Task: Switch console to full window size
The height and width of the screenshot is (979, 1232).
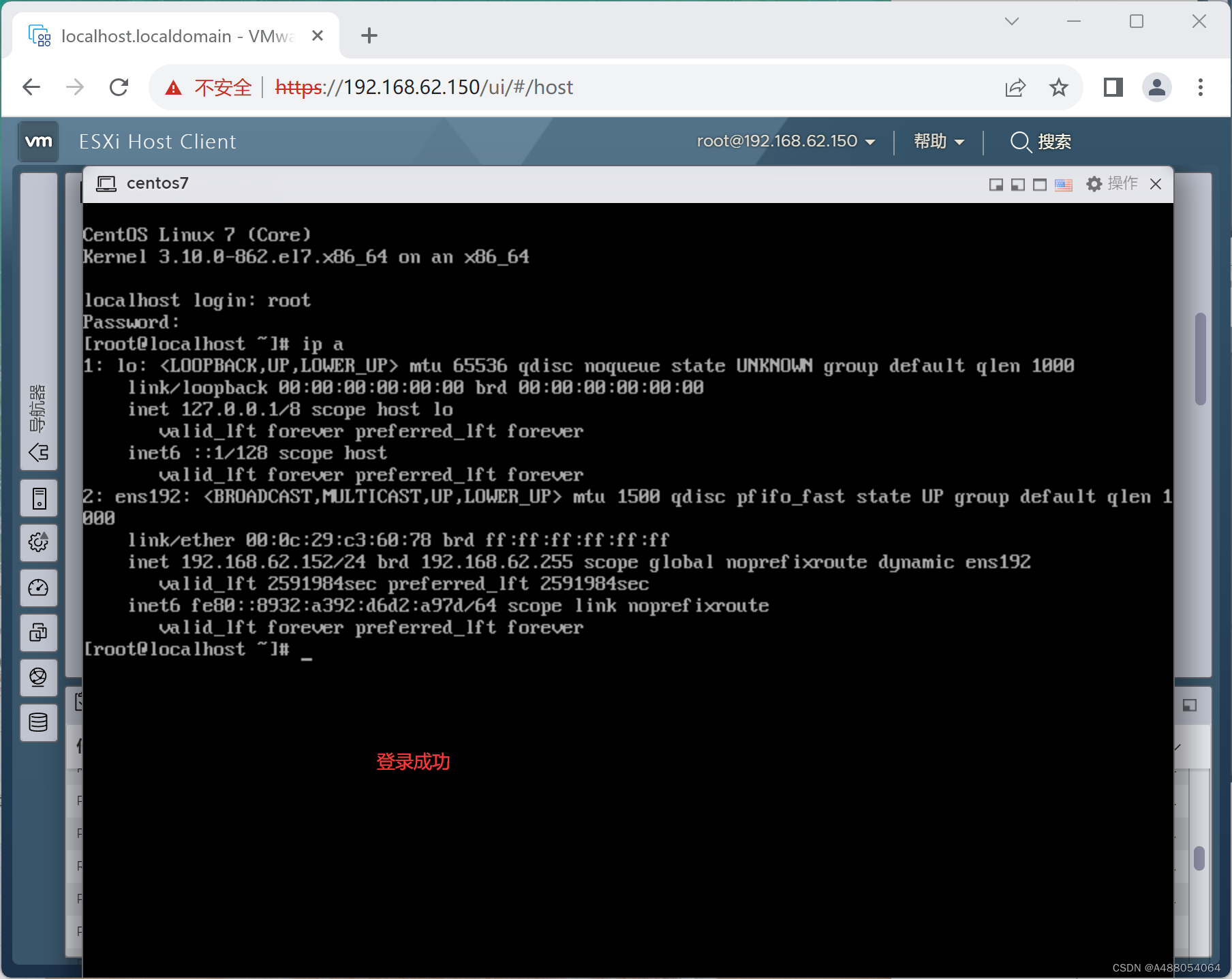Action: click(1040, 185)
